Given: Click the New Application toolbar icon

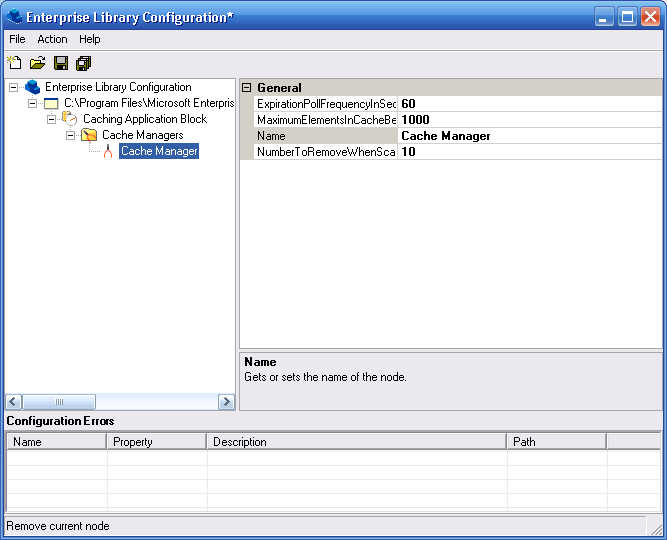Looking at the screenshot, I should click(x=14, y=63).
